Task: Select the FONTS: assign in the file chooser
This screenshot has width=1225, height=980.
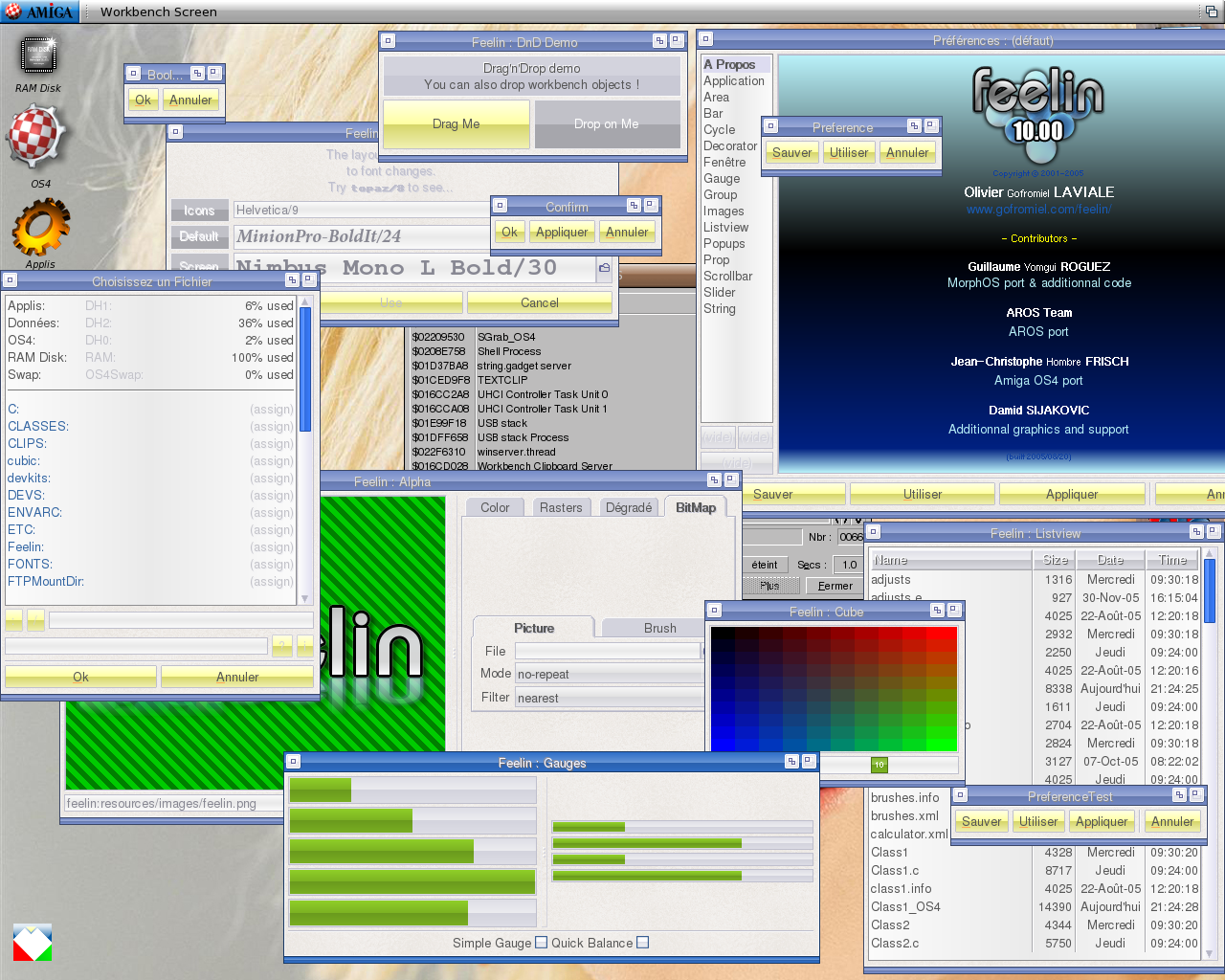Action: 151,564
